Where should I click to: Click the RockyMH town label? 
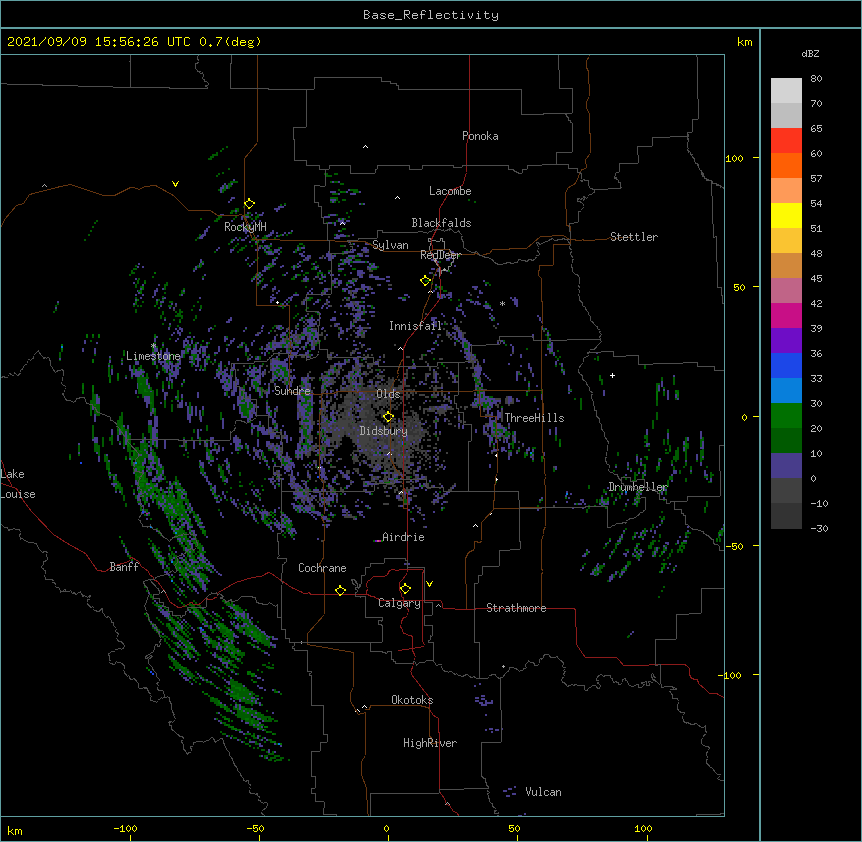pyautogui.click(x=245, y=226)
